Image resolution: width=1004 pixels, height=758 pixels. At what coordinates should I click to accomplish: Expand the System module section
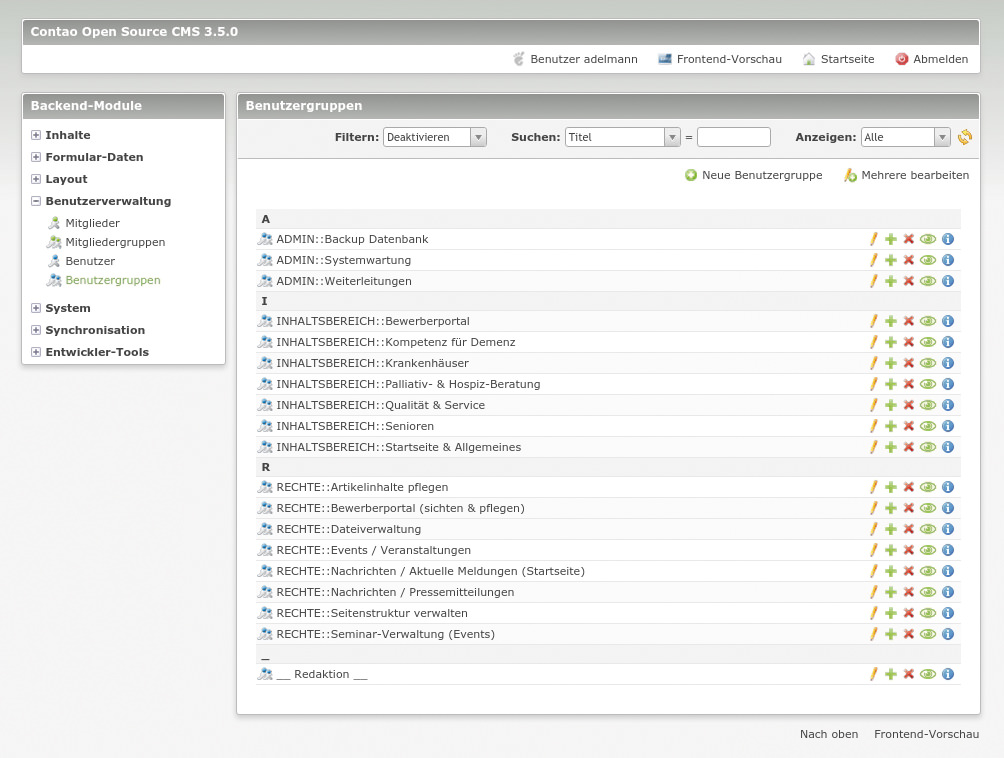point(36,308)
